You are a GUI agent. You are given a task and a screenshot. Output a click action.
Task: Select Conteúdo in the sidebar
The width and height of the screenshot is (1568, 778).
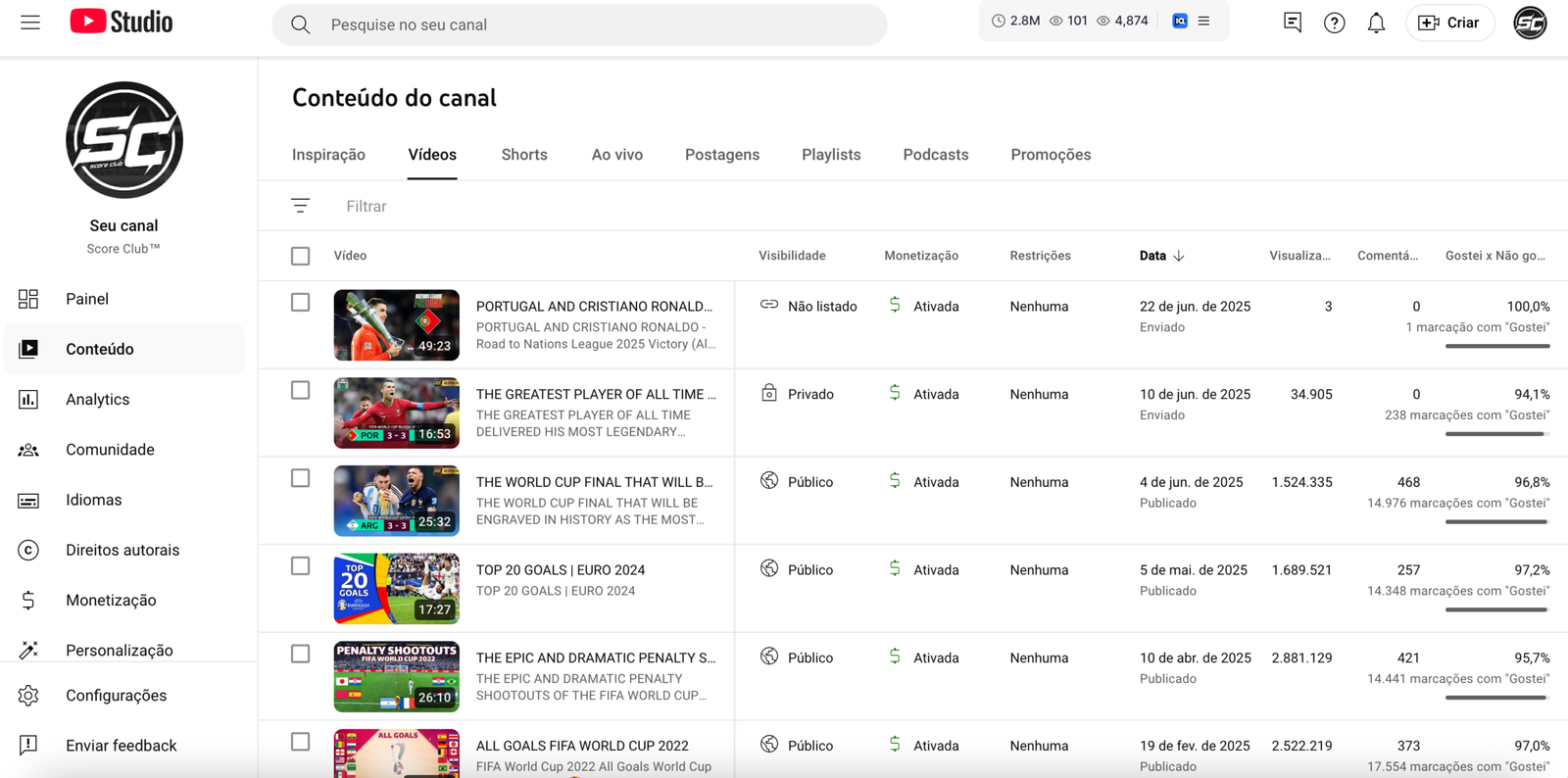[124, 349]
